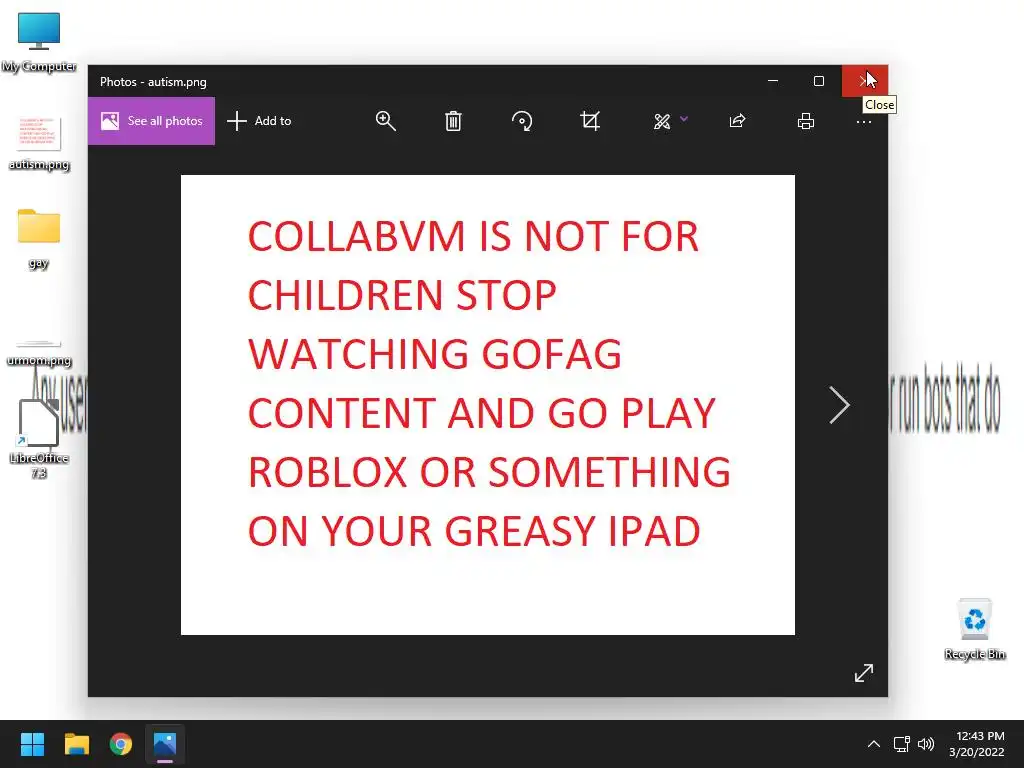Click the Photos - autism.png title text

coord(153,82)
